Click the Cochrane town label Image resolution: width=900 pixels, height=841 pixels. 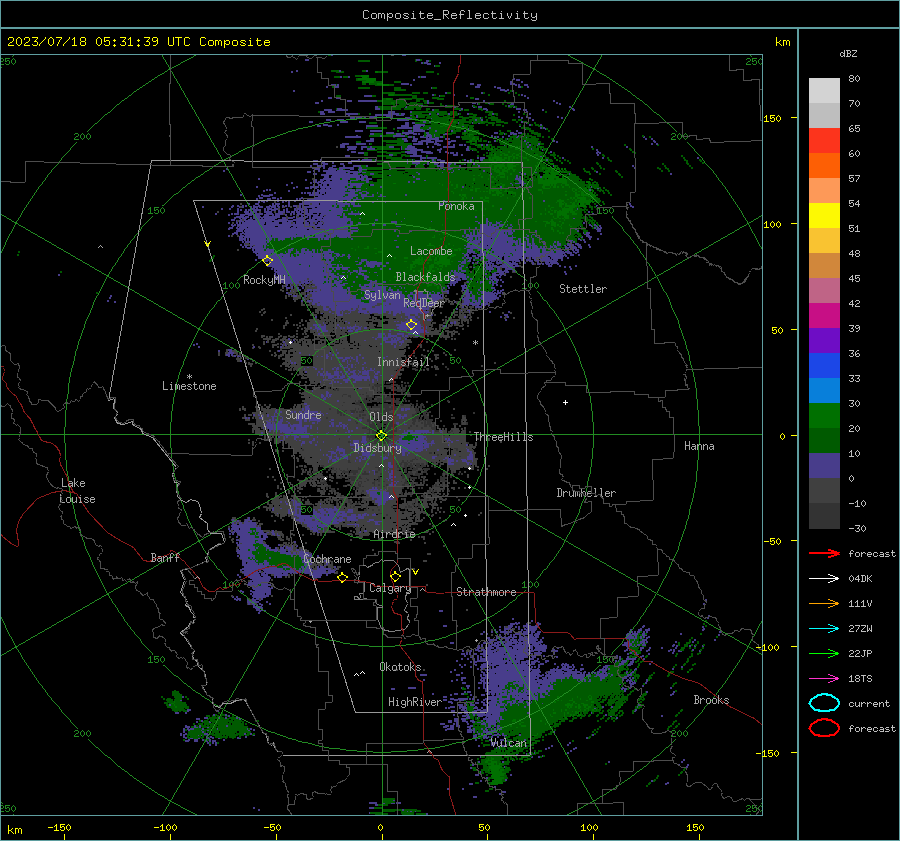[327, 559]
